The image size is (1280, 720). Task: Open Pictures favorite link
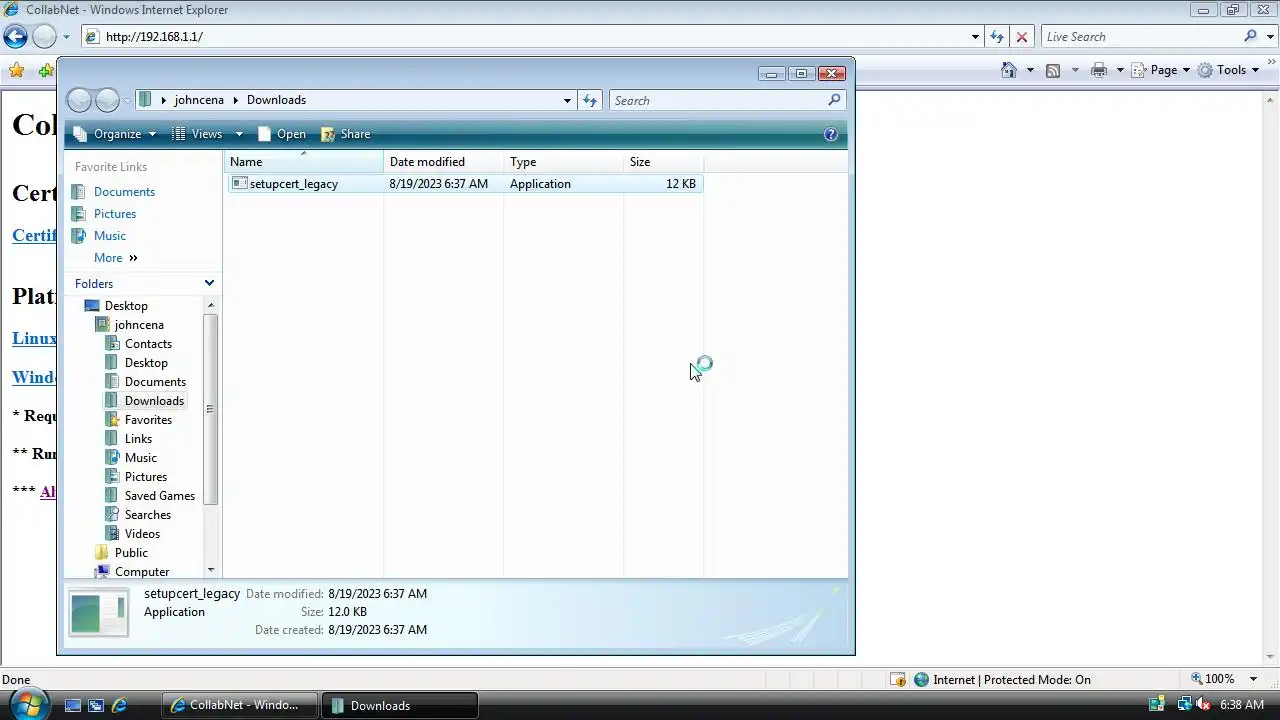(115, 214)
